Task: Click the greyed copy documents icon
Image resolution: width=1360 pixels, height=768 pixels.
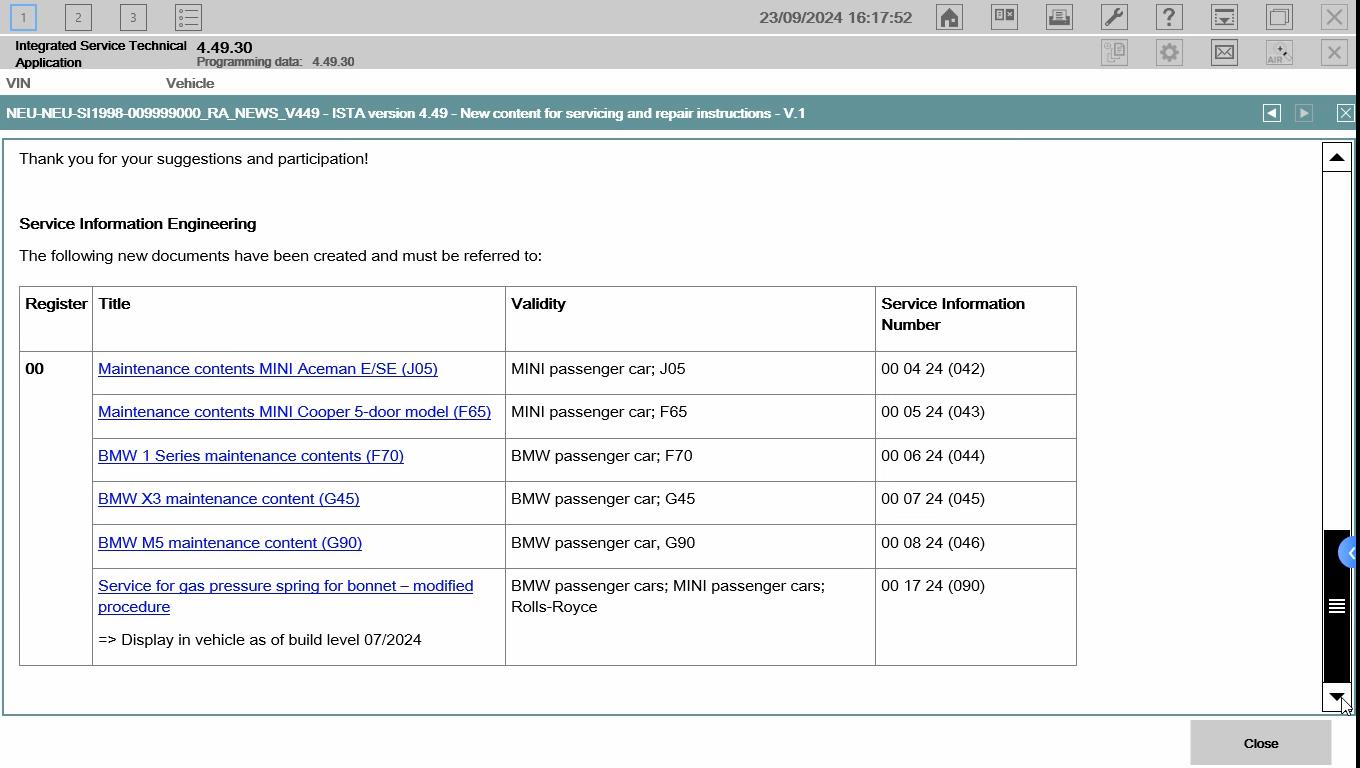Action: coord(1114,53)
